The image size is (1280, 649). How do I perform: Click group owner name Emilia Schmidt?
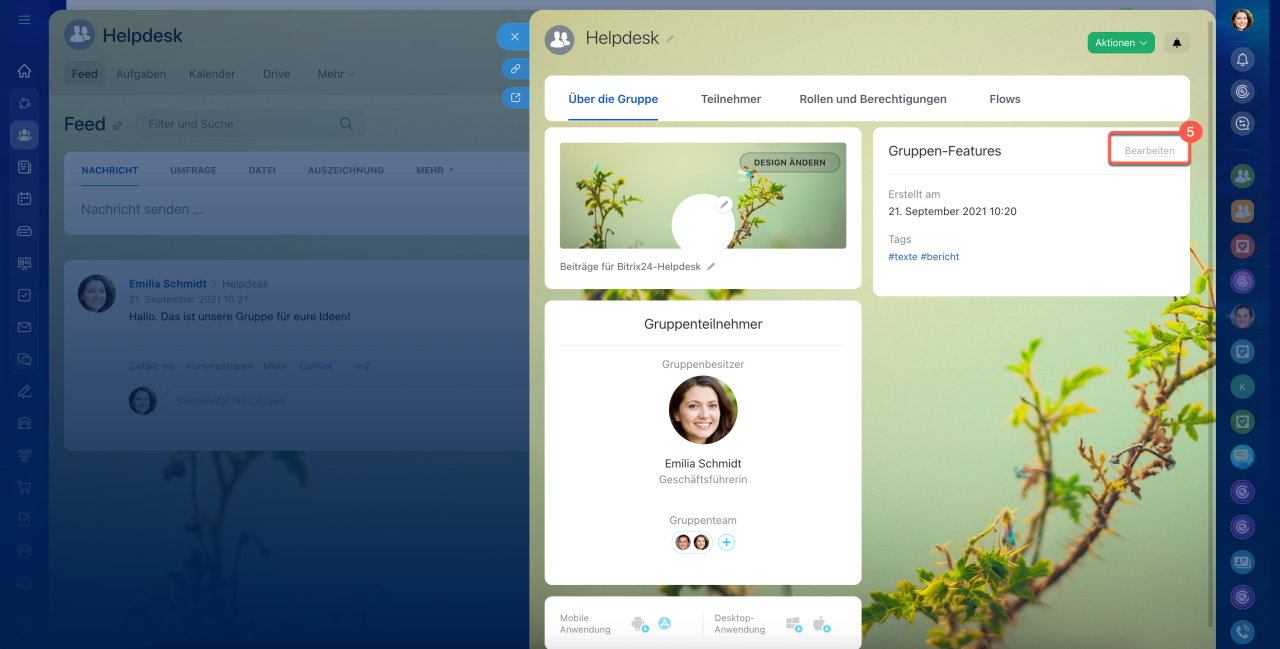click(703, 464)
